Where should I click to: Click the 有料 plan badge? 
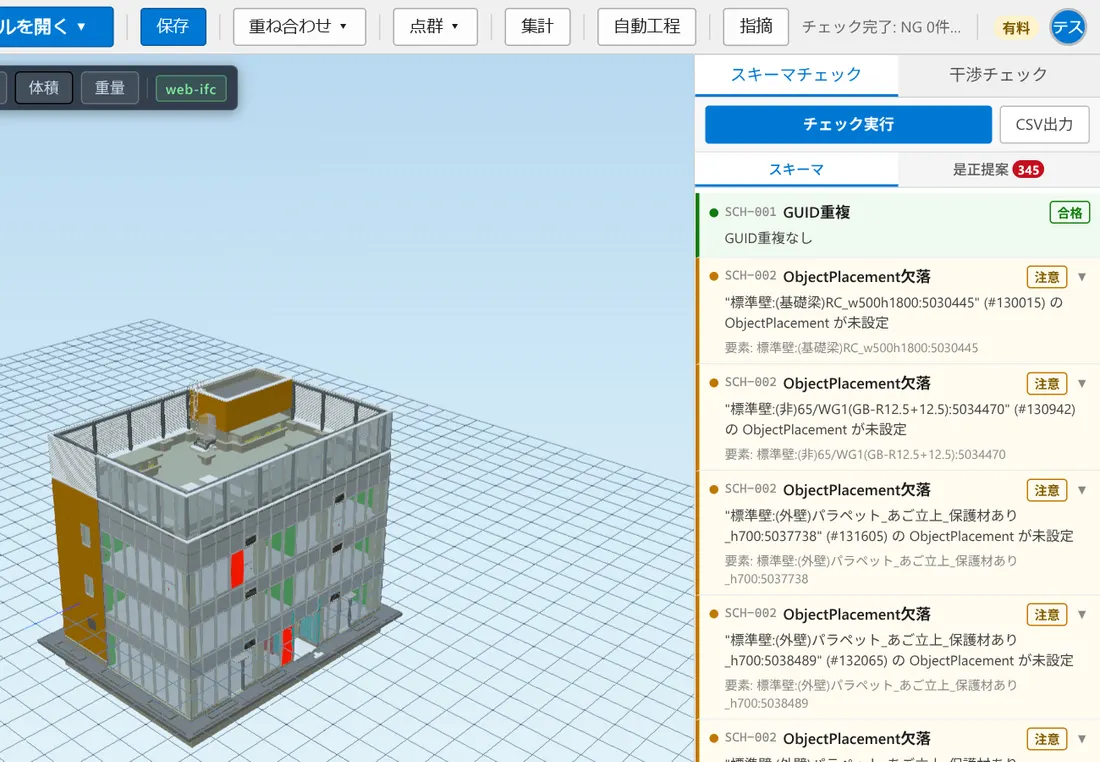tap(1016, 28)
